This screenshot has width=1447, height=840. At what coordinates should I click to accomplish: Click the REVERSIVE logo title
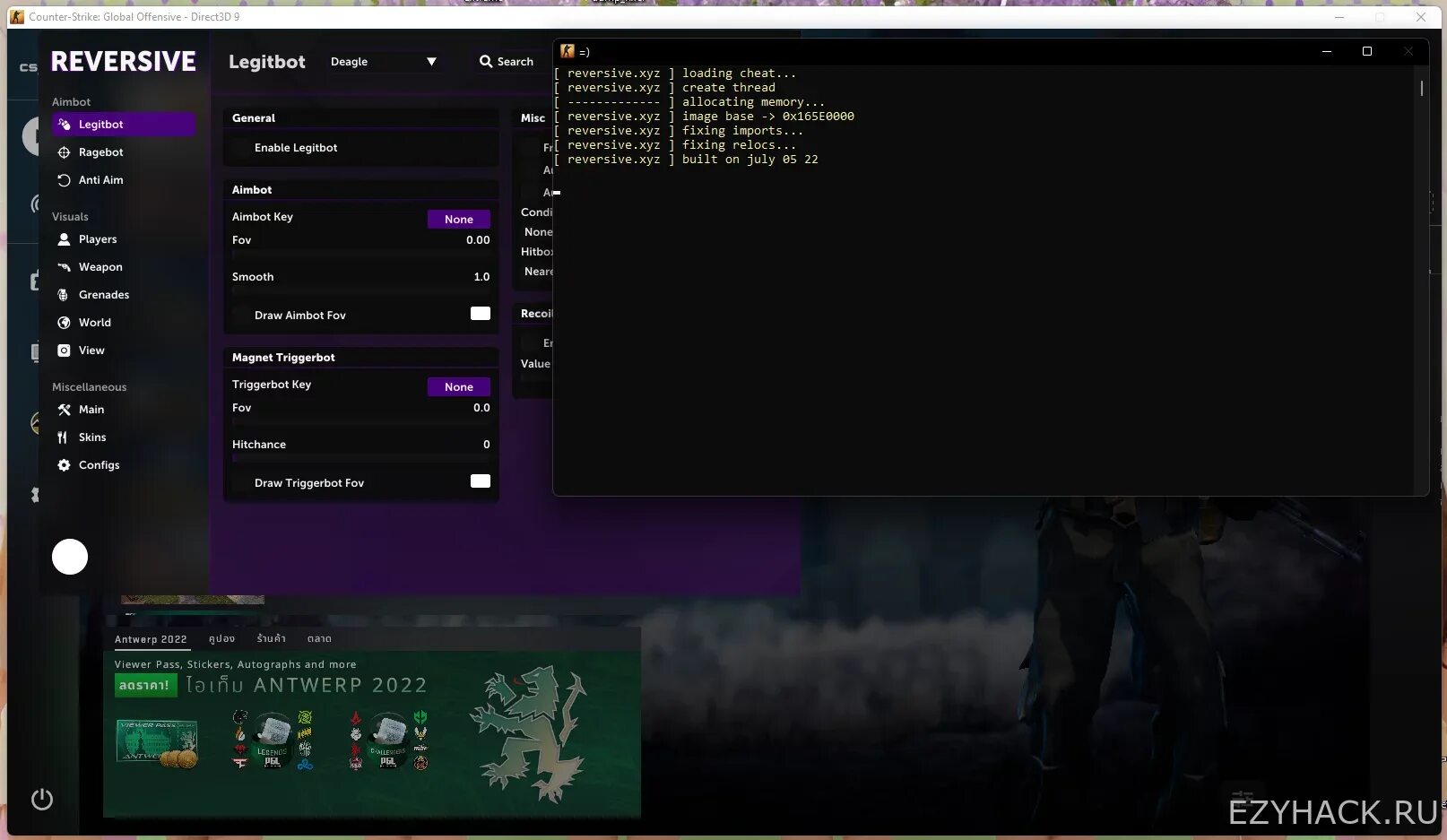pos(124,61)
